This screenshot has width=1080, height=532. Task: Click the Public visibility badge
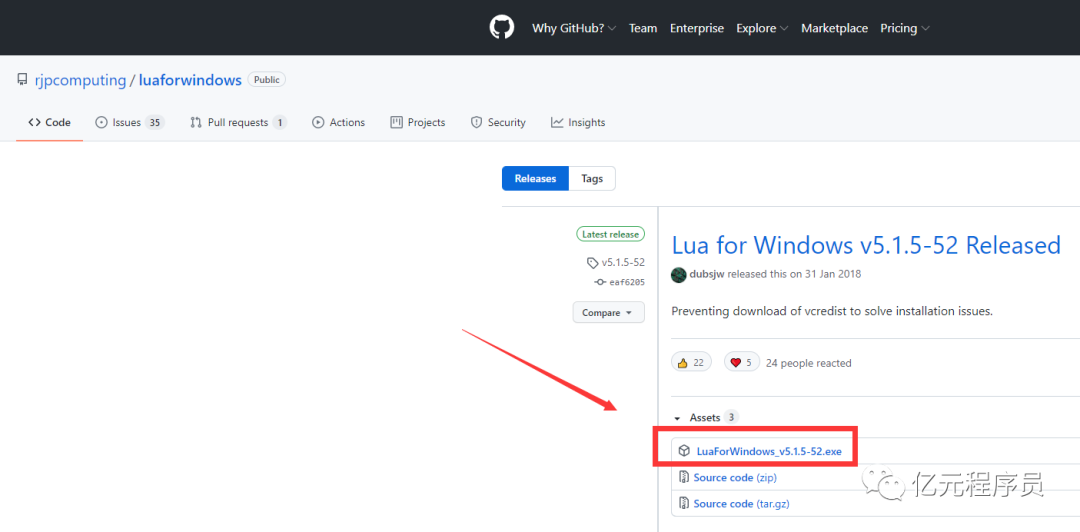pyautogui.click(x=267, y=80)
